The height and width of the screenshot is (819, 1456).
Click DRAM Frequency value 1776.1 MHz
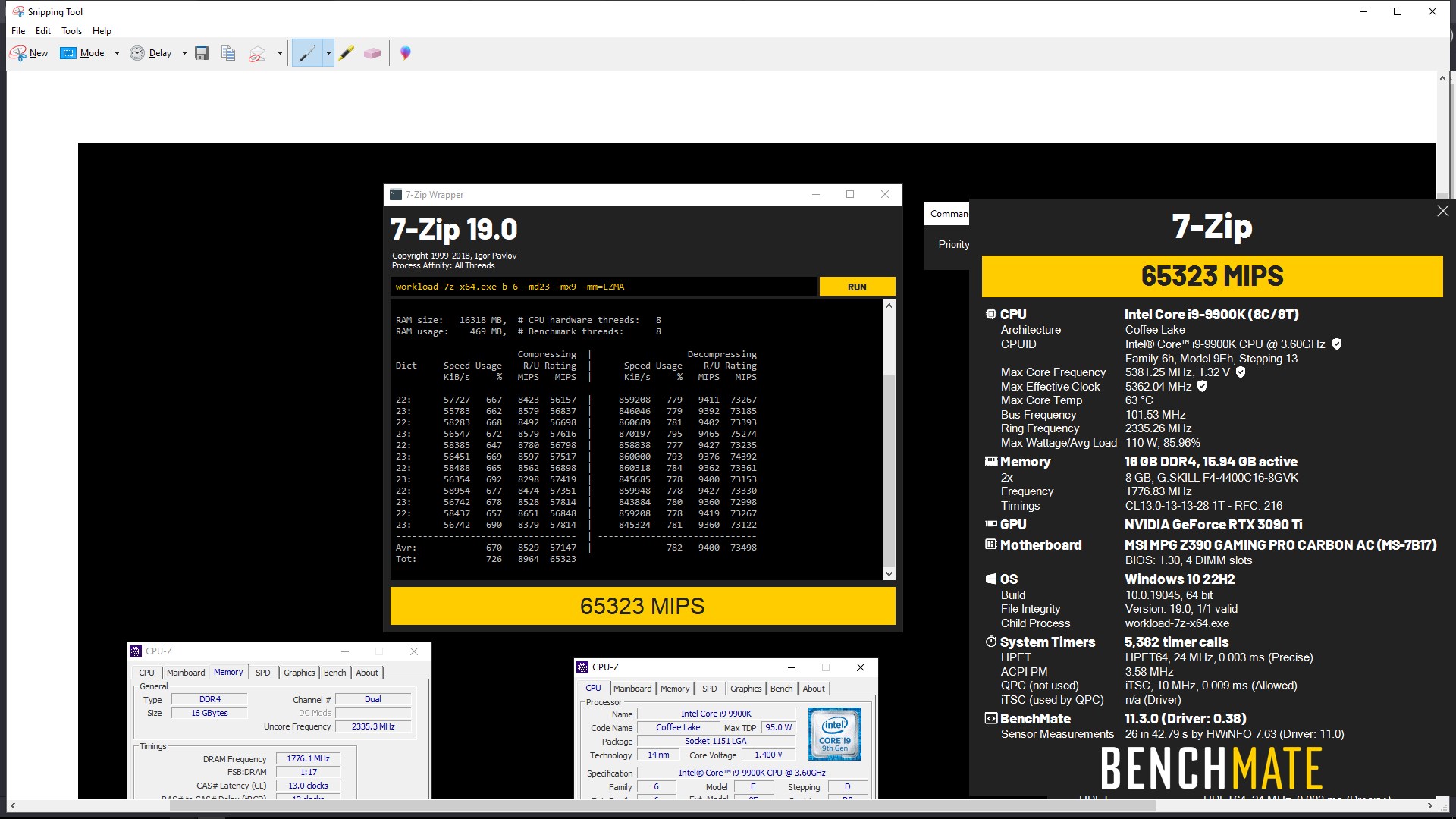click(309, 758)
